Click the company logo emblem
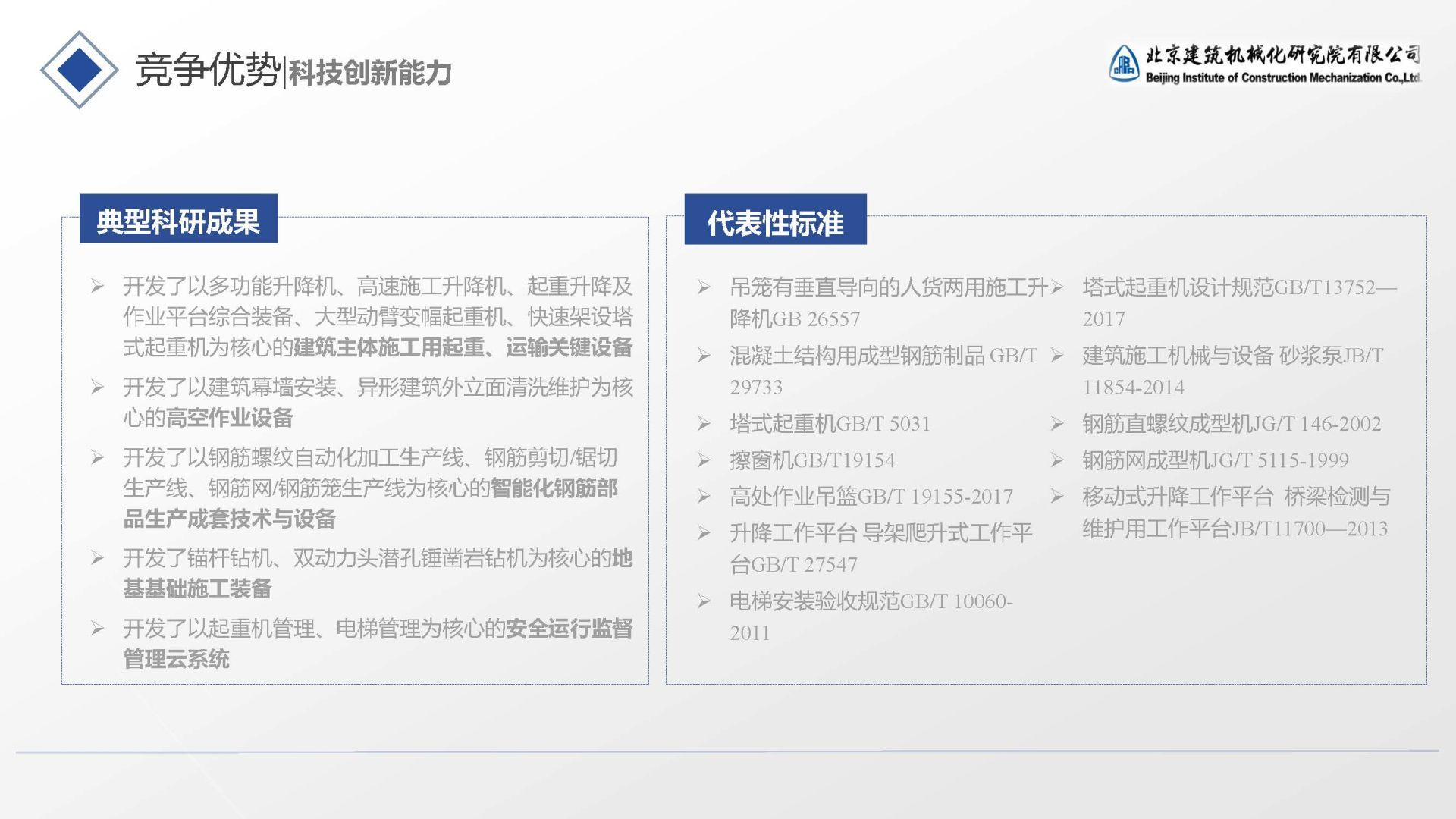1456x819 pixels. [1123, 64]
